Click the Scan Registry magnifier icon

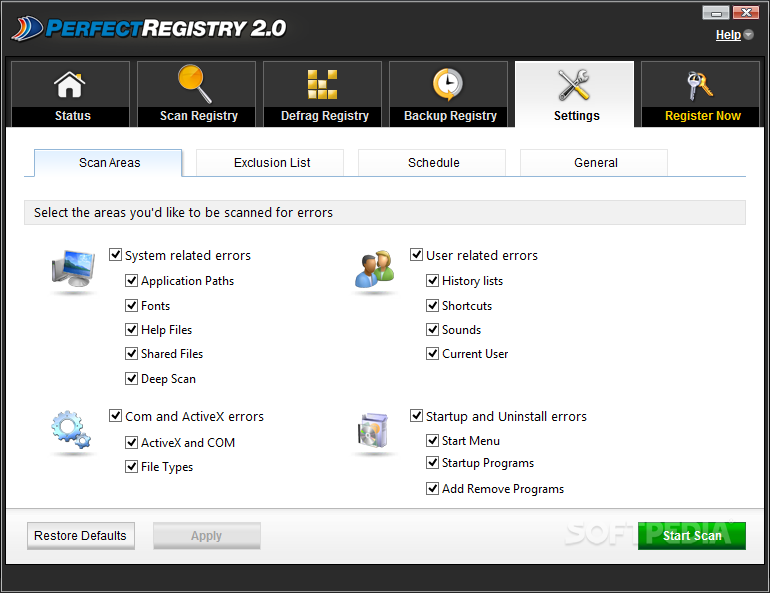[x=194, y=83]
